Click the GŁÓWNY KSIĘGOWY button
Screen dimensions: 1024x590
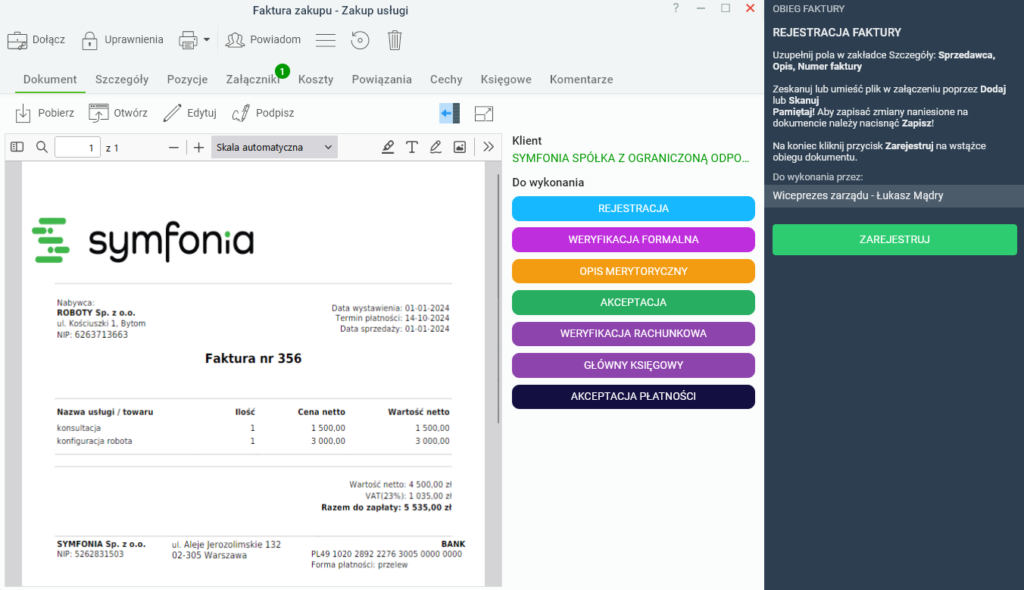point(633,365)
